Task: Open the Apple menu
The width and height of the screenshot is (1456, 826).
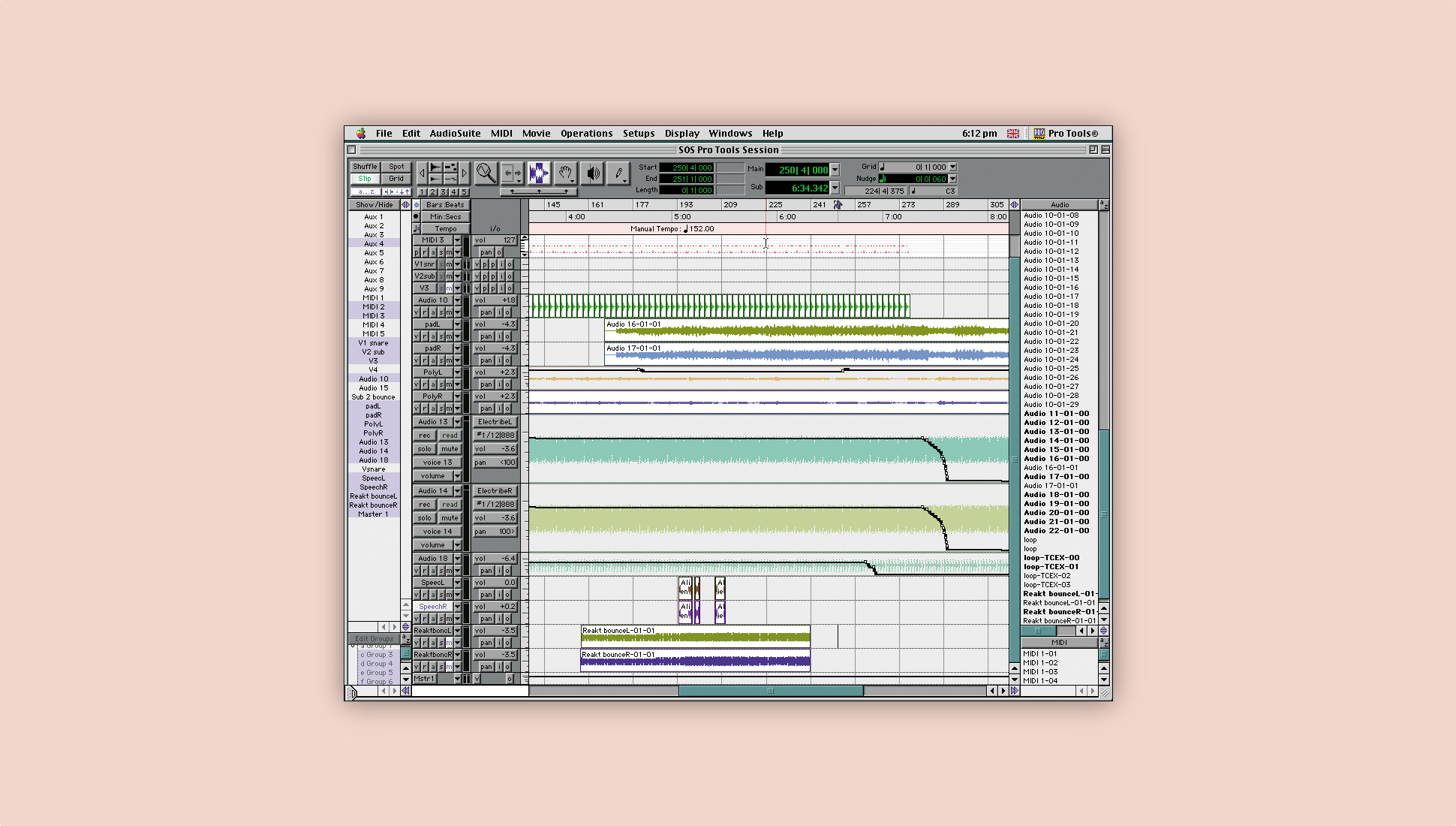Action: click(361, 133)
